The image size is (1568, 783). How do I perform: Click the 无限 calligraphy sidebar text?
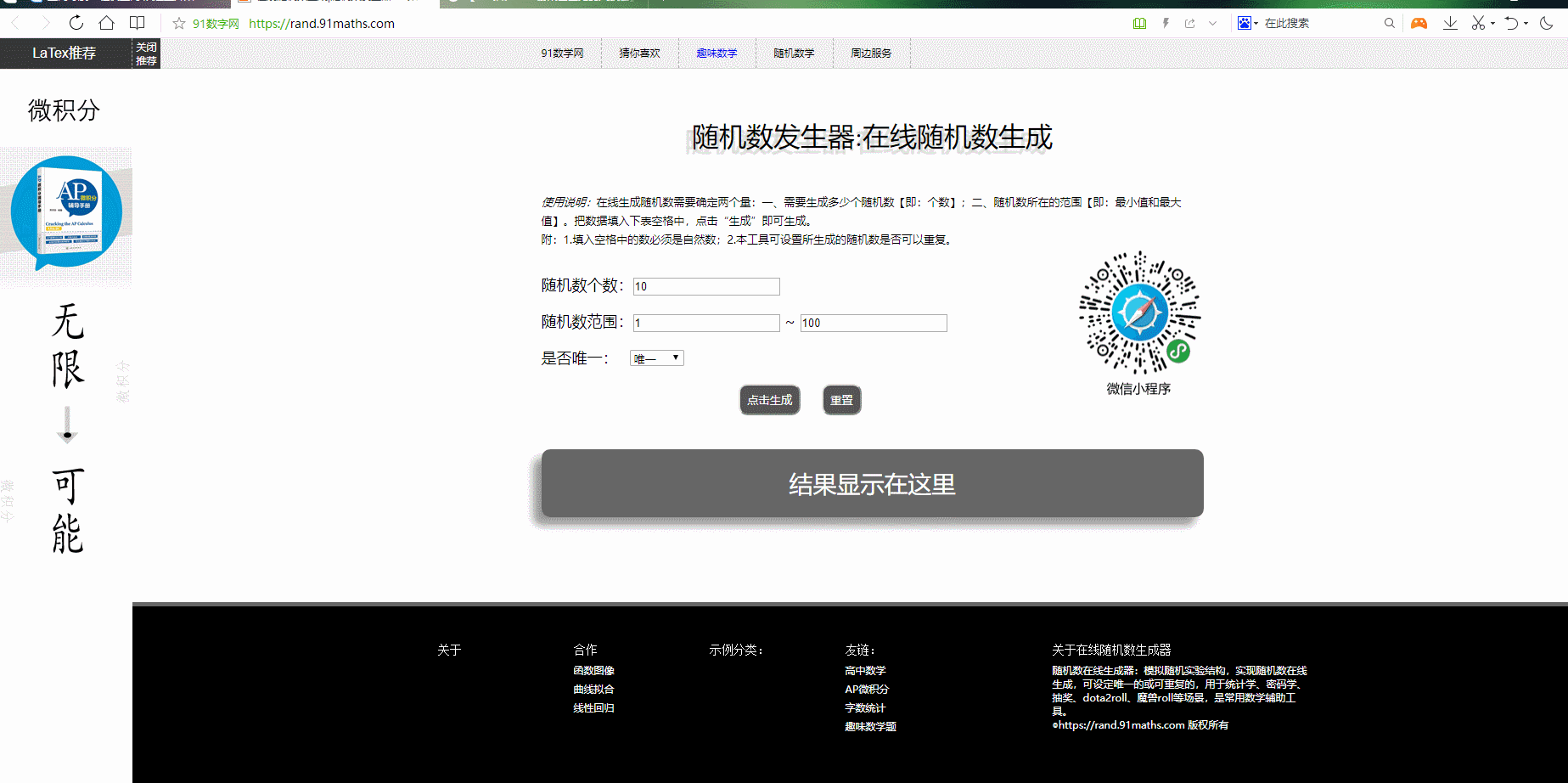tap(67, 345)
